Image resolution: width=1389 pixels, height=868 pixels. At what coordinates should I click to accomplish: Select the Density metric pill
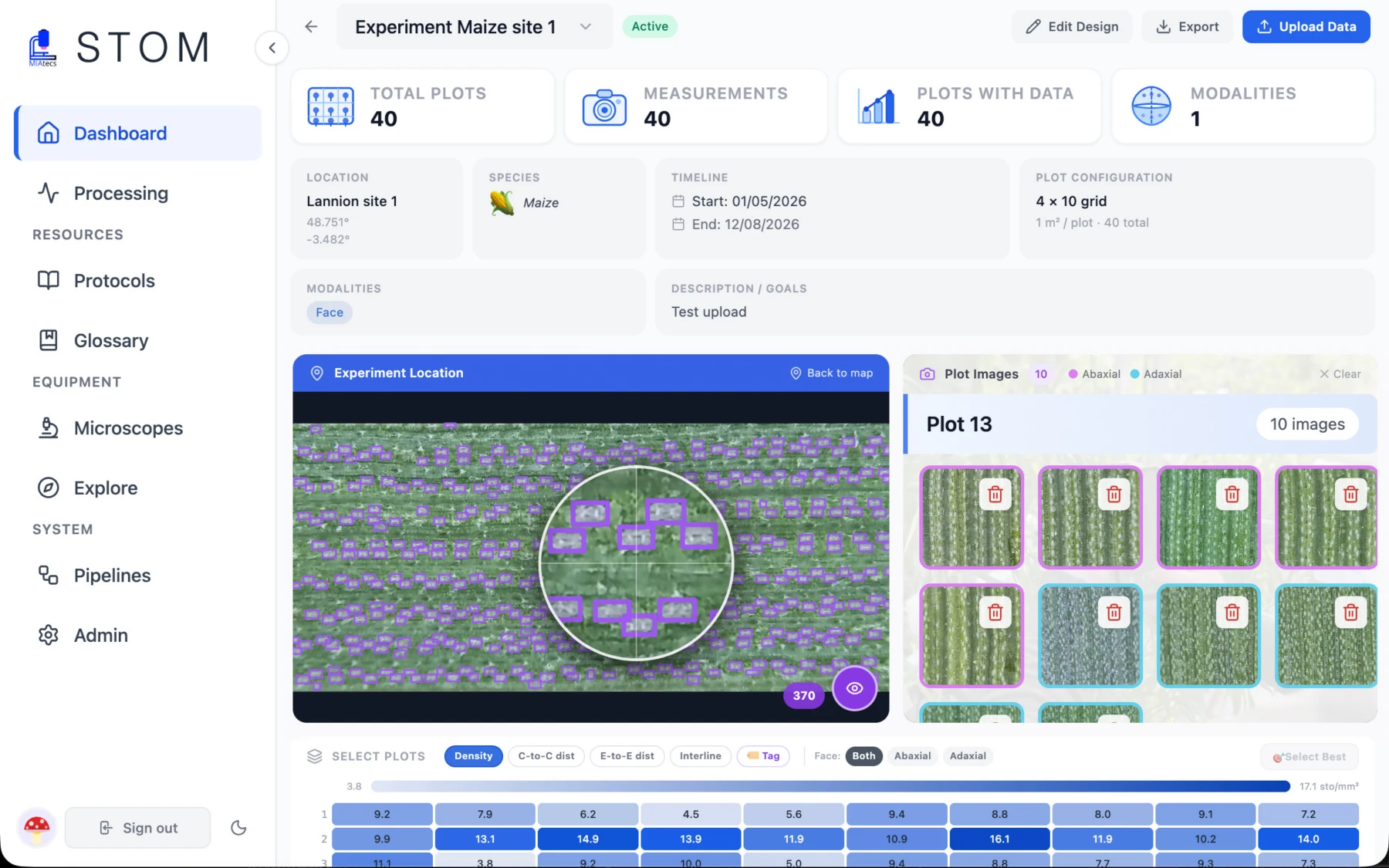pos(473,756)
